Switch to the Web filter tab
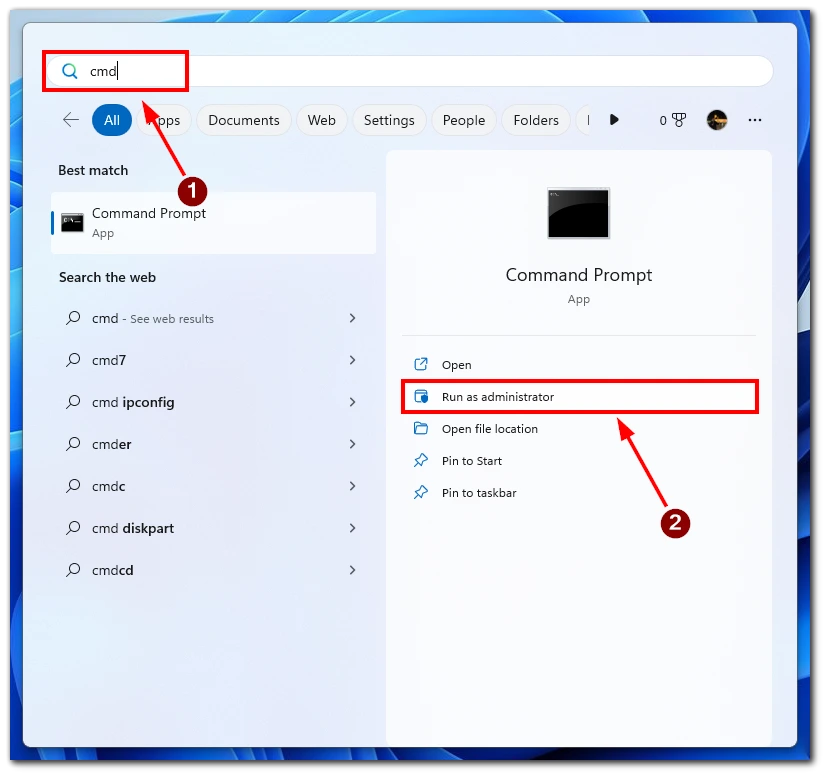 click(322, 120)
